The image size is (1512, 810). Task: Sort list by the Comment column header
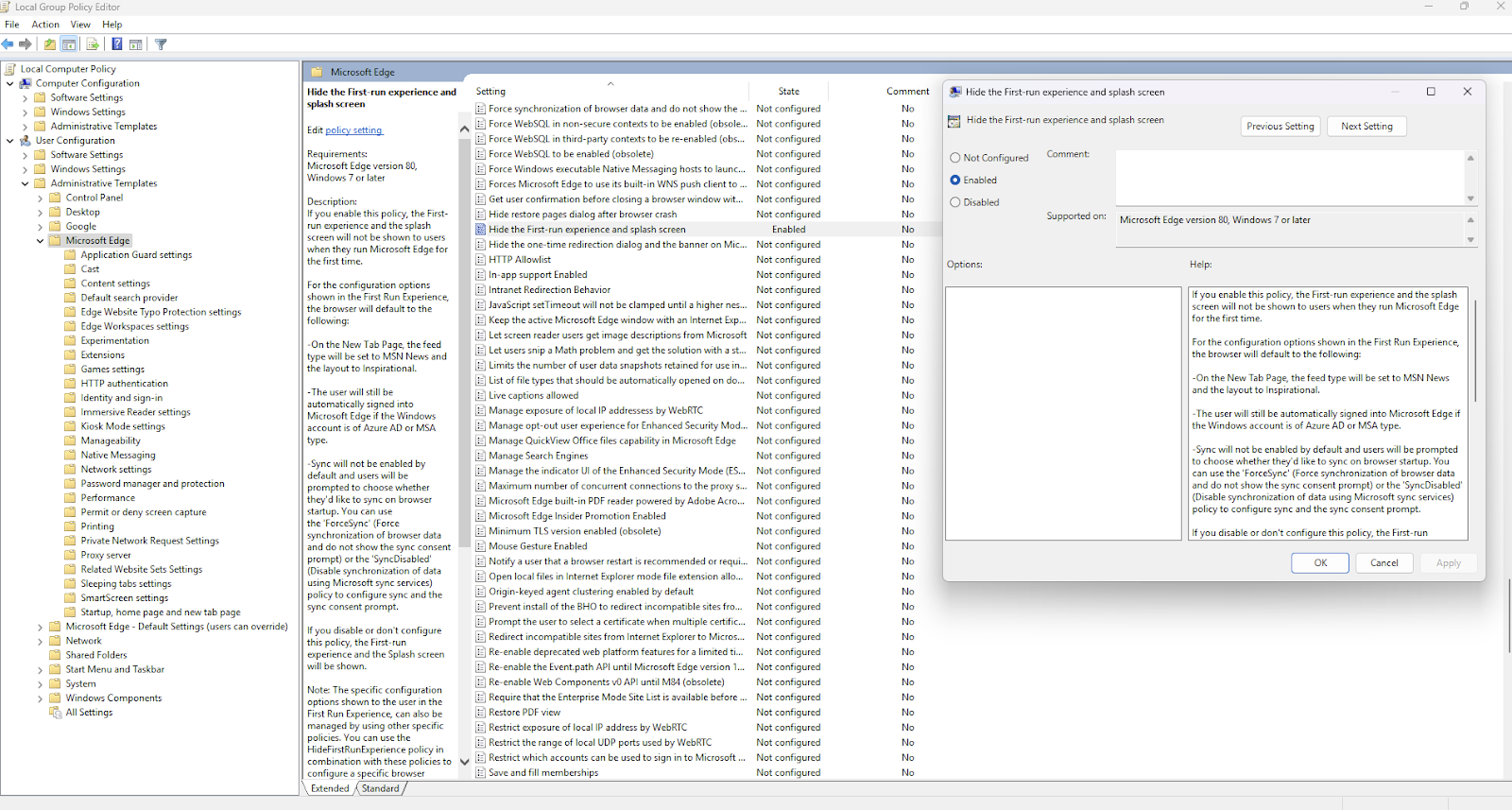click(x=907, y=92)
